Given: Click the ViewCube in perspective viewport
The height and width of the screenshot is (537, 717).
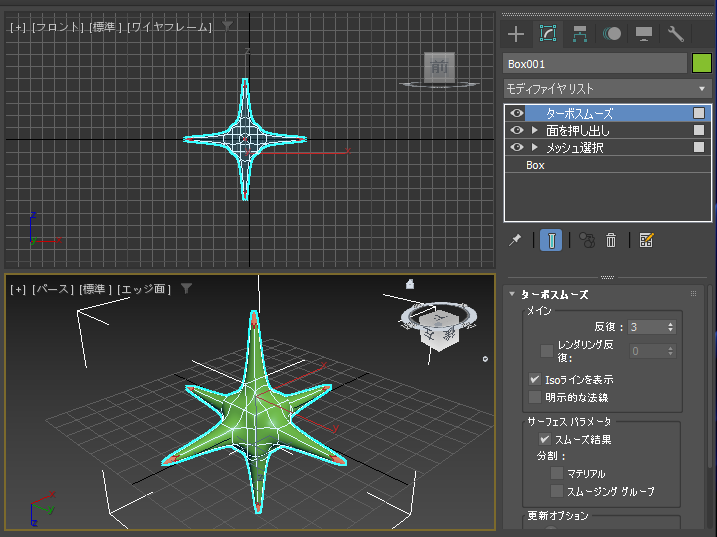Looking at the screenshot, I should coord(439,331).
